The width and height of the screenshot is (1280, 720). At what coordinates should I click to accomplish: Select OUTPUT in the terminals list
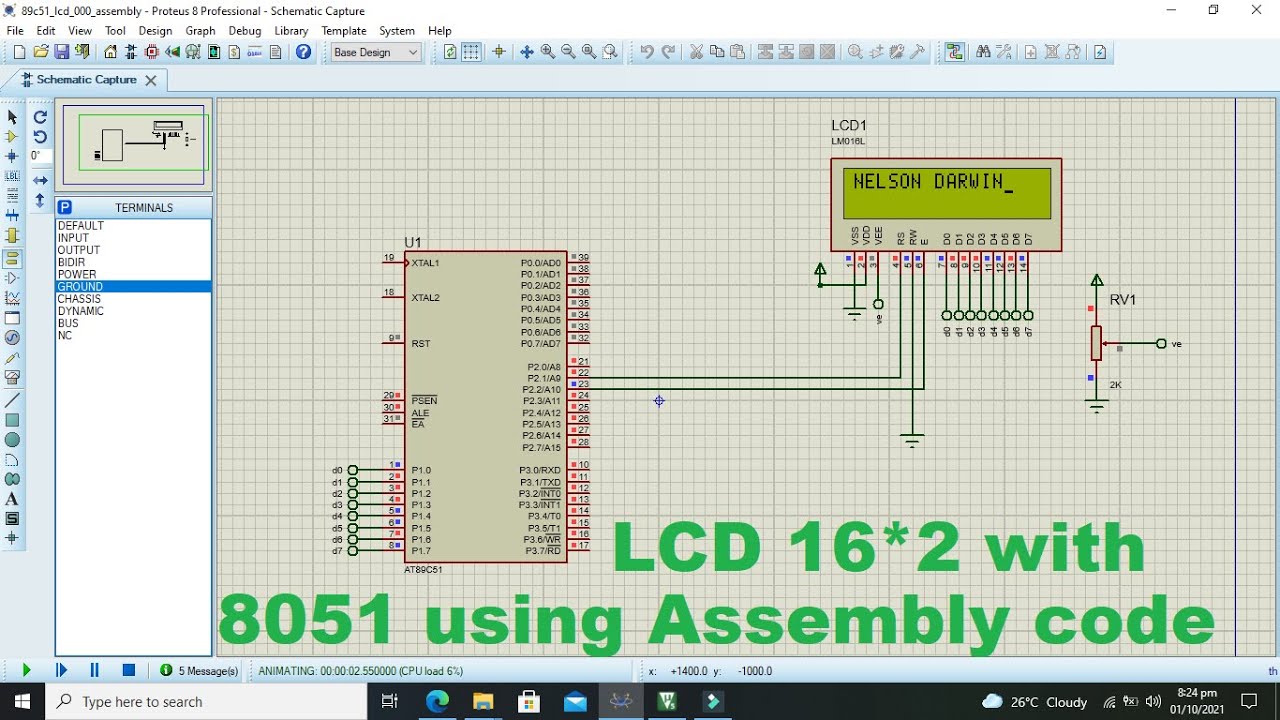[x=133, y=250]
